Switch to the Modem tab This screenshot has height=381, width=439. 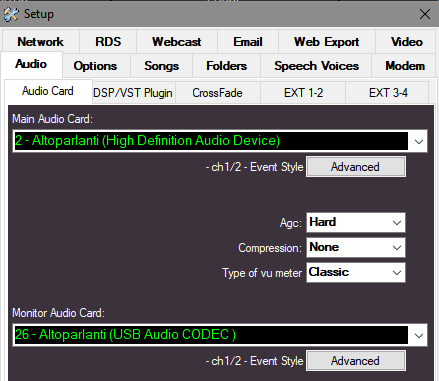point(405,66)
